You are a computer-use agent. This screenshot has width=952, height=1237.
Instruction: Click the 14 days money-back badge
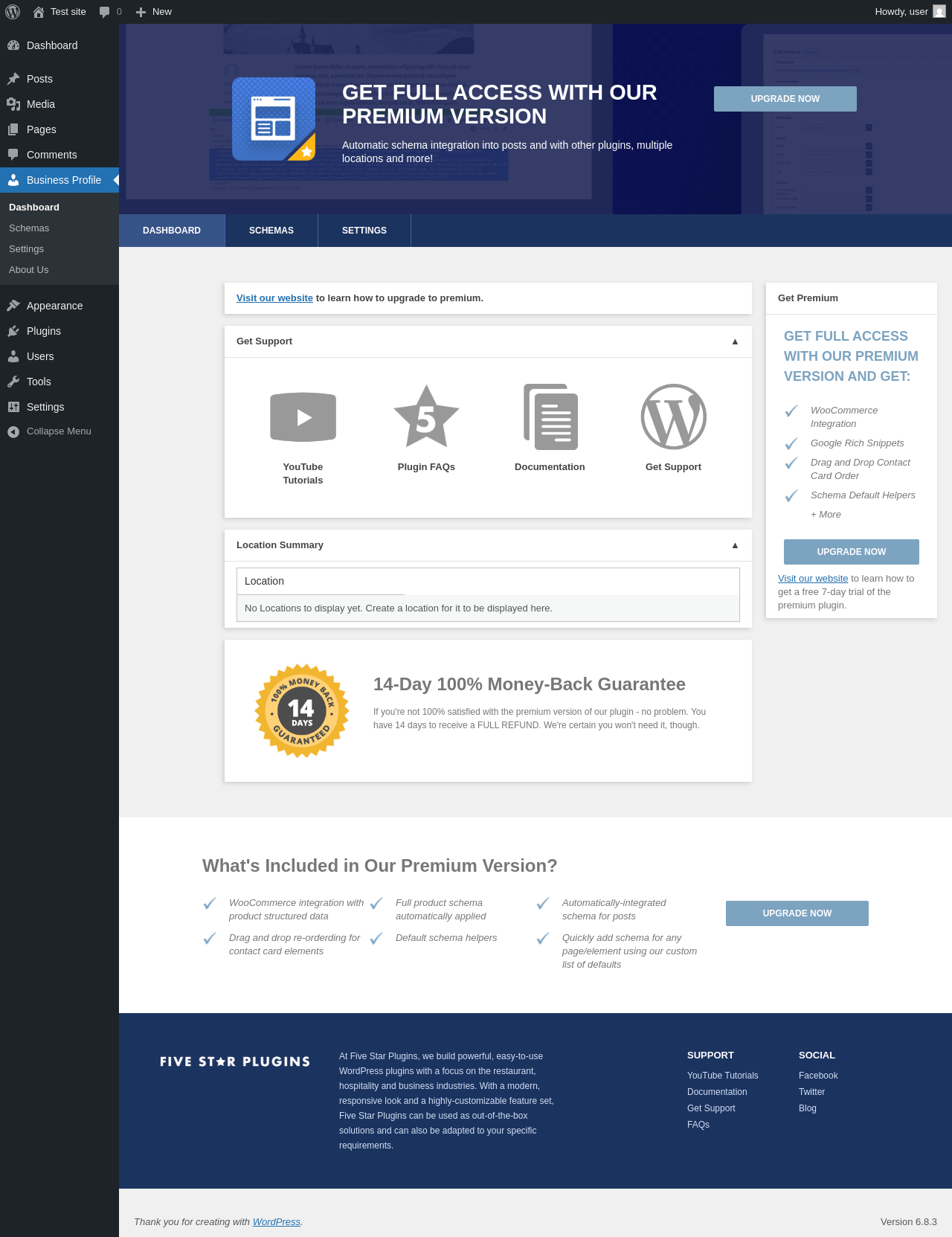point(302,711)
